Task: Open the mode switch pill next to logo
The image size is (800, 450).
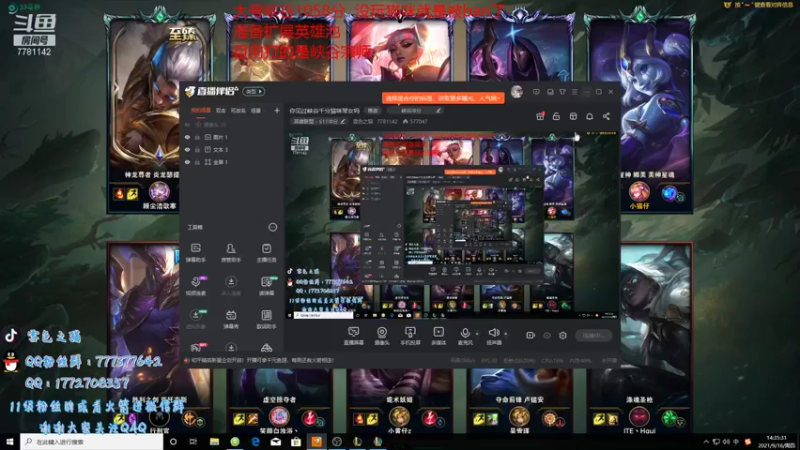Action: tap(254, 92)
